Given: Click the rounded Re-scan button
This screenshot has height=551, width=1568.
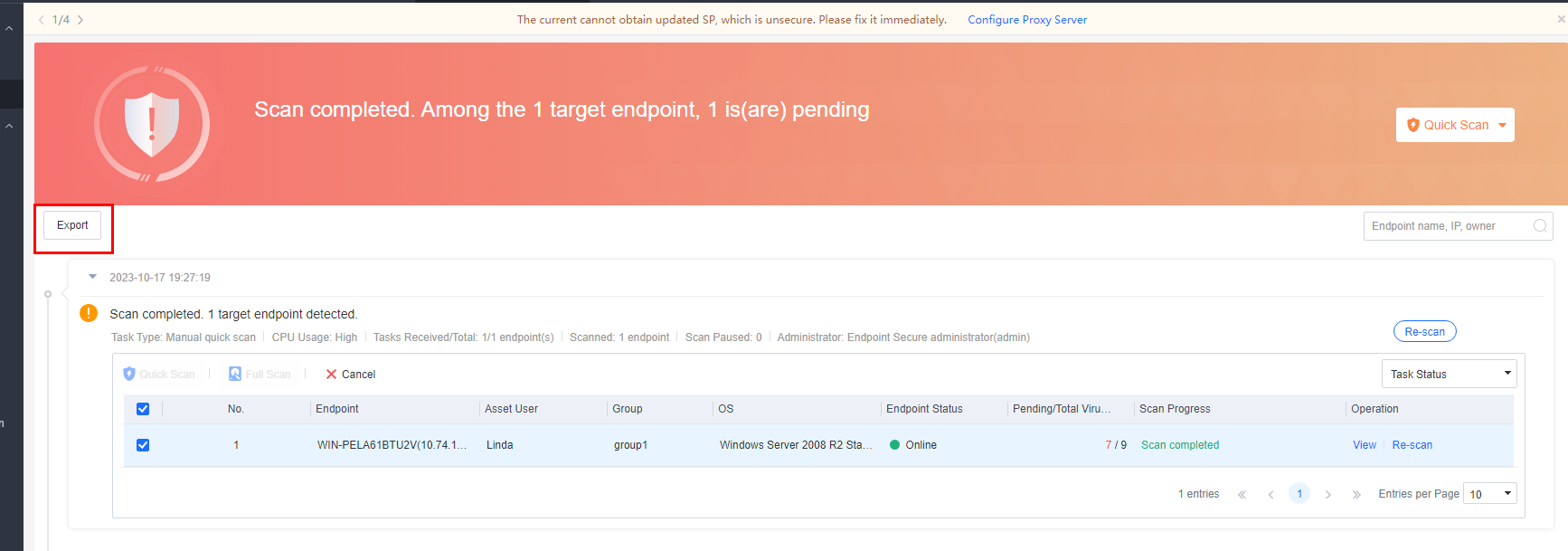Looking at the screenshot, I should [x=1424, y=332].
